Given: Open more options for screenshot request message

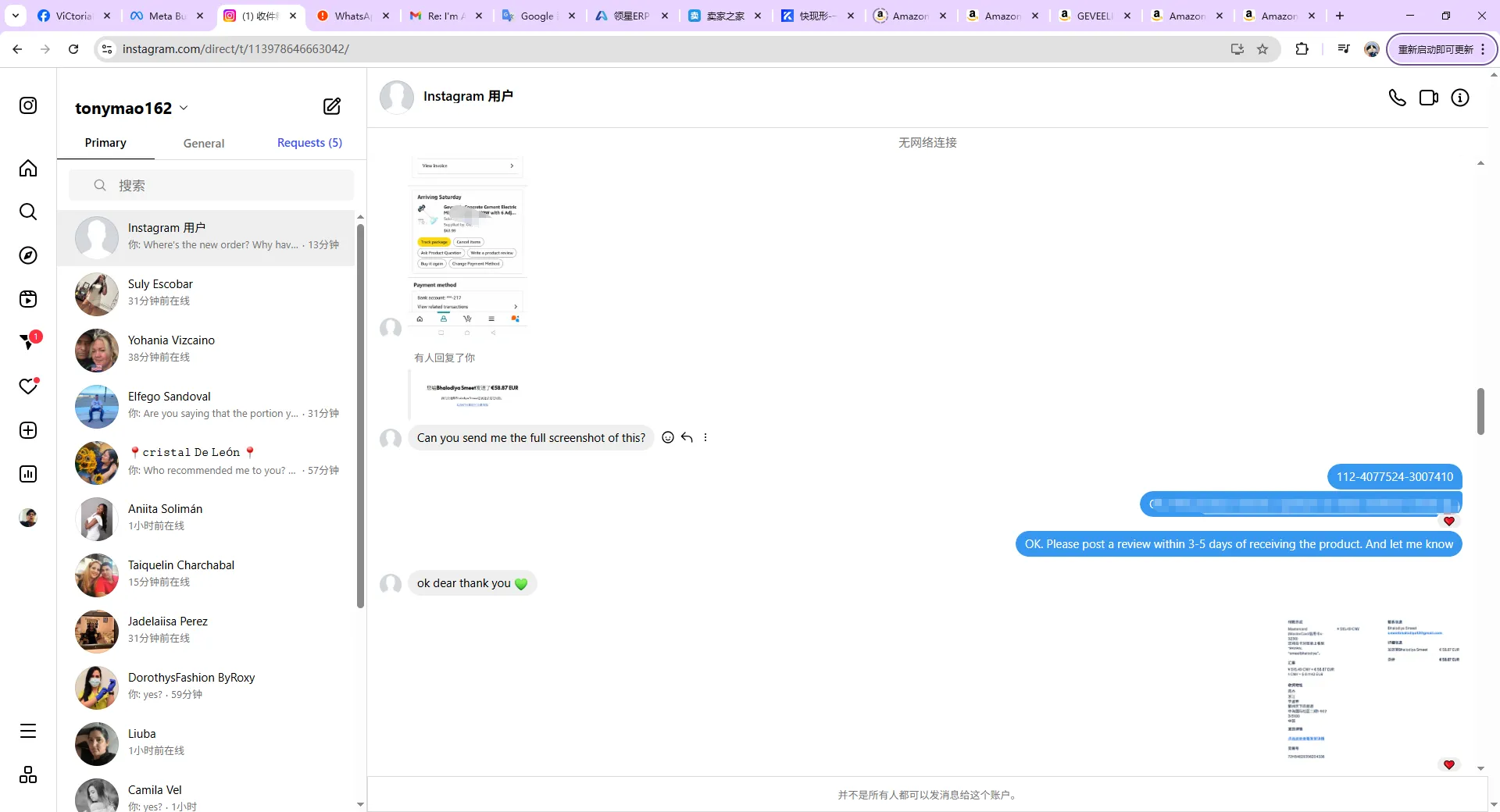Looking at the screenshot, I should (705, 437).
